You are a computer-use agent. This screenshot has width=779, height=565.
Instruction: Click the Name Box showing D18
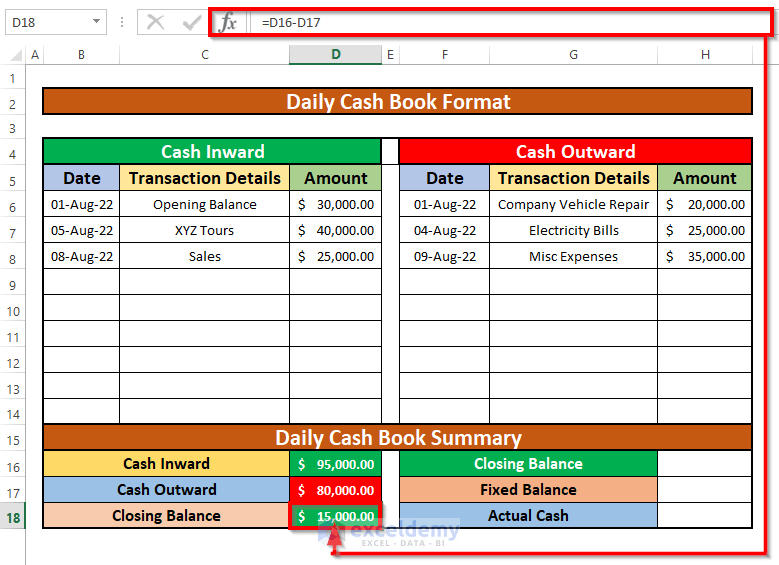(56, 22)
